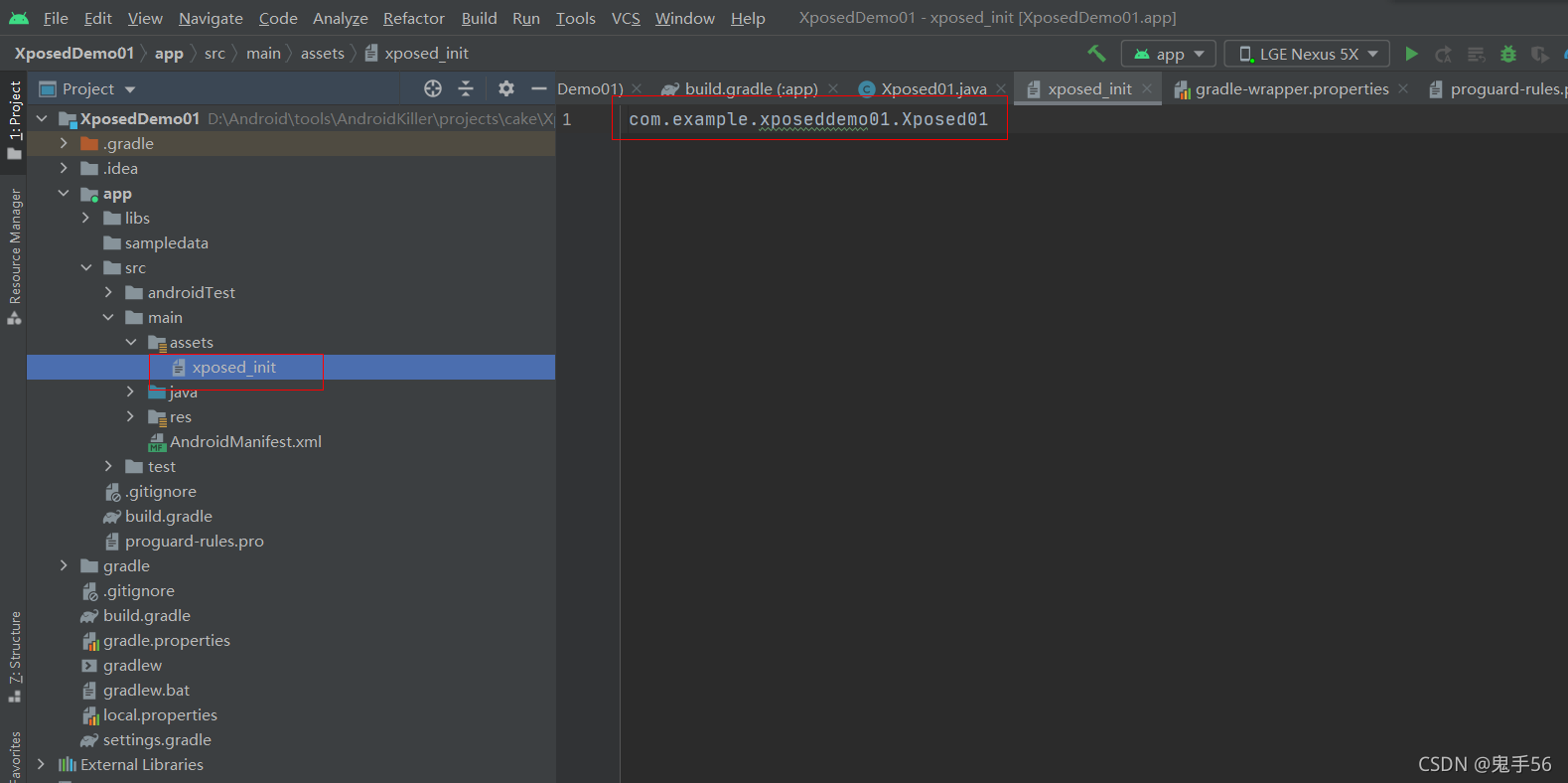The image size is (1568, 783).
Task: Open the Refactor menu
Action: [x=414, y=18]
